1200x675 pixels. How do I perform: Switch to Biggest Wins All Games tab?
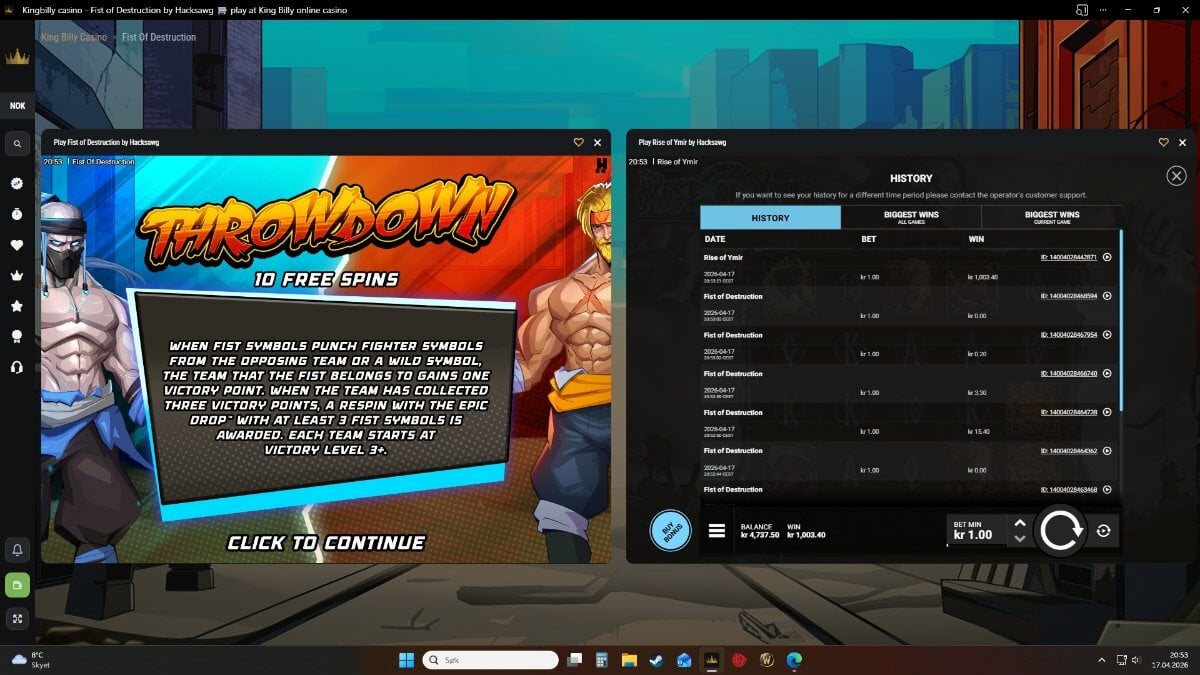[911, 217]
